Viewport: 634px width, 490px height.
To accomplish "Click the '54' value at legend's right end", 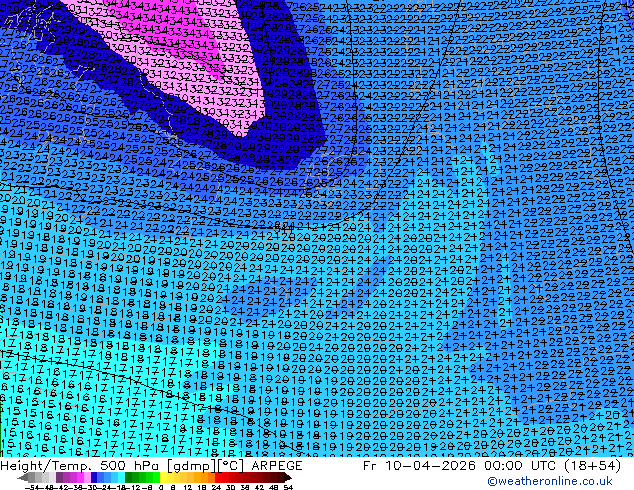I will click(x=287, y=488).
